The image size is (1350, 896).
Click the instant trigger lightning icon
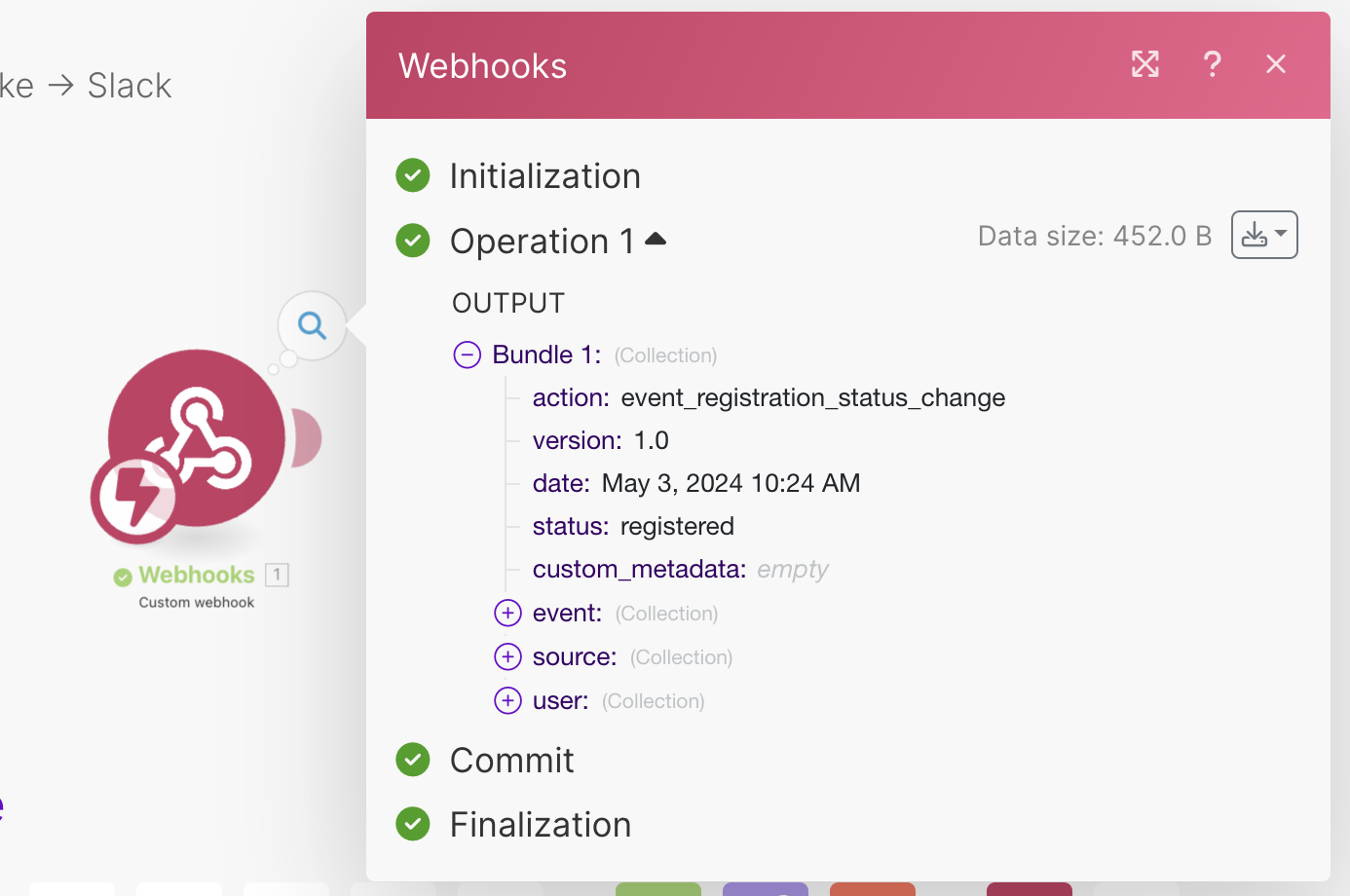(134, 498)
